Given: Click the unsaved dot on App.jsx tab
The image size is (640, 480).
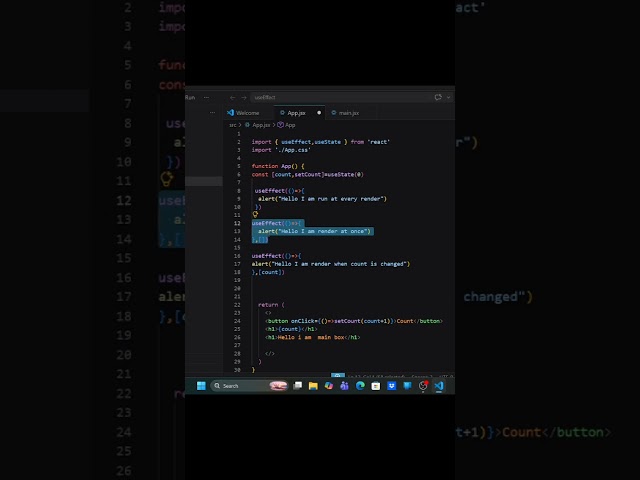Looking at the screenshot, I should tap(319, 113).
